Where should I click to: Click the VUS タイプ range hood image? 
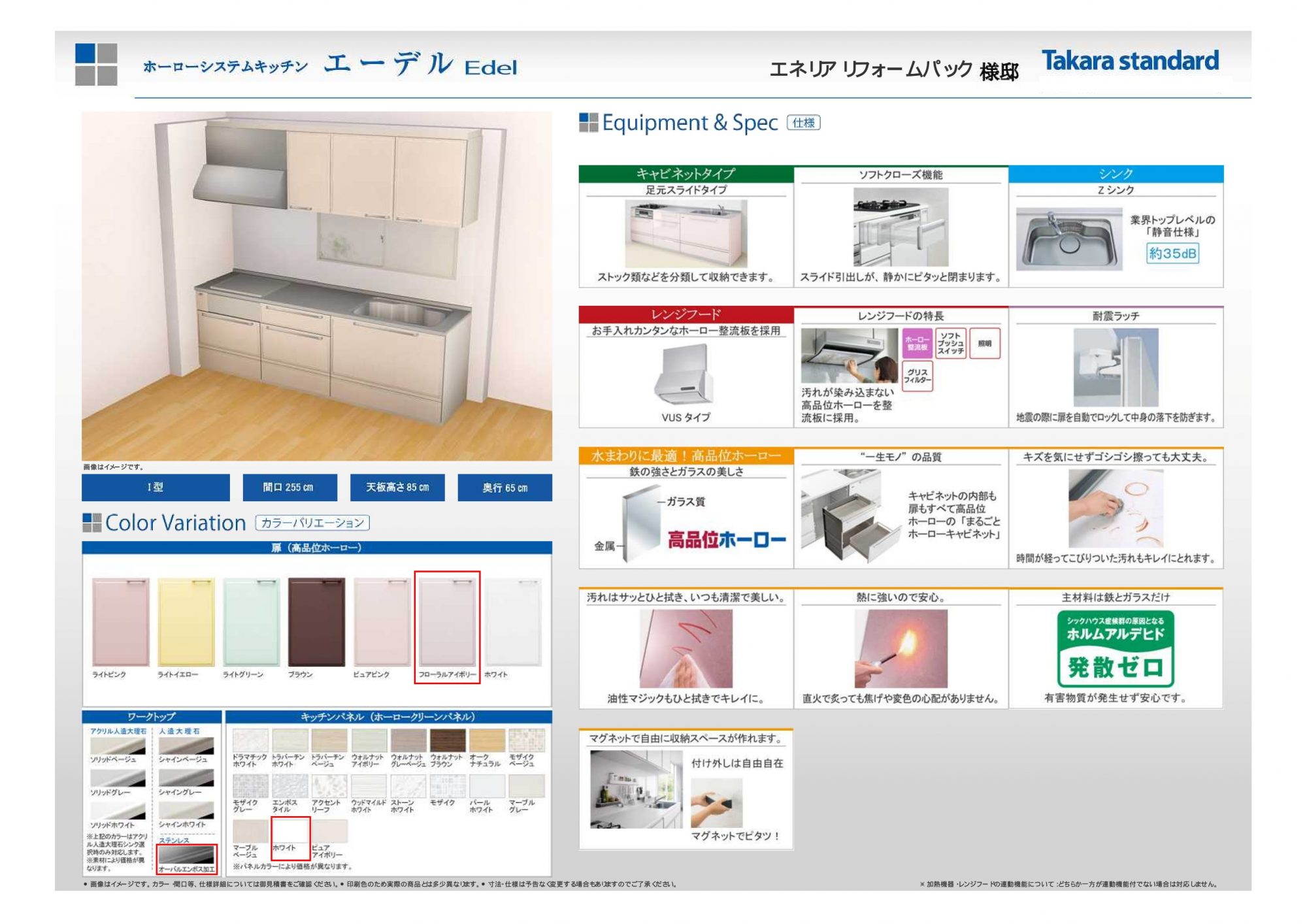[x=685, y=374]
